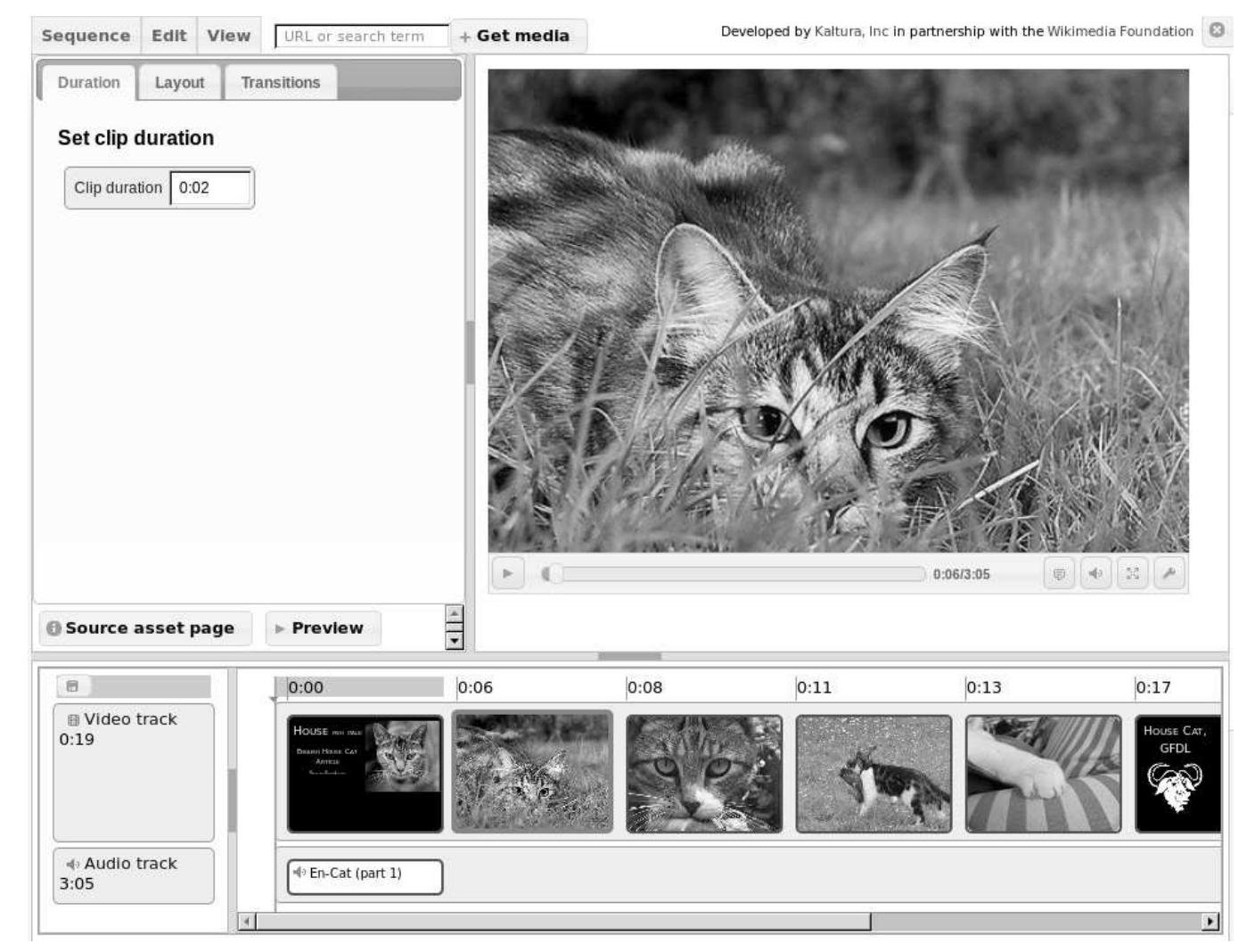This screenshot has width=1247, height=952.
Task: Click the speaker icon on Audio track
Action: click(x=74, y=863)
